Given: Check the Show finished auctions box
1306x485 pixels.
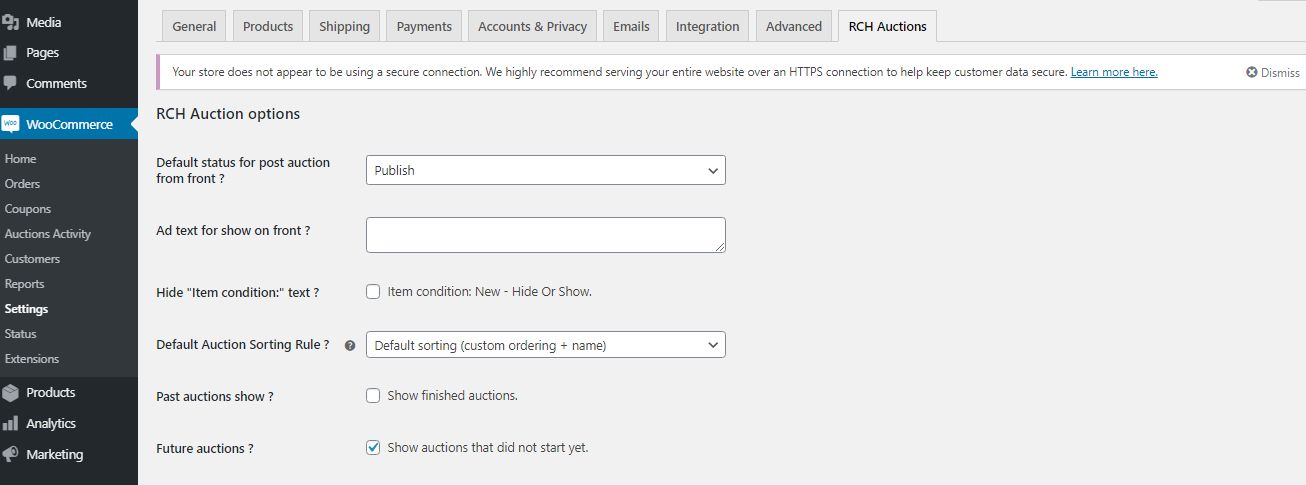Looking at the screenshot, I should (x=373, y=396).
